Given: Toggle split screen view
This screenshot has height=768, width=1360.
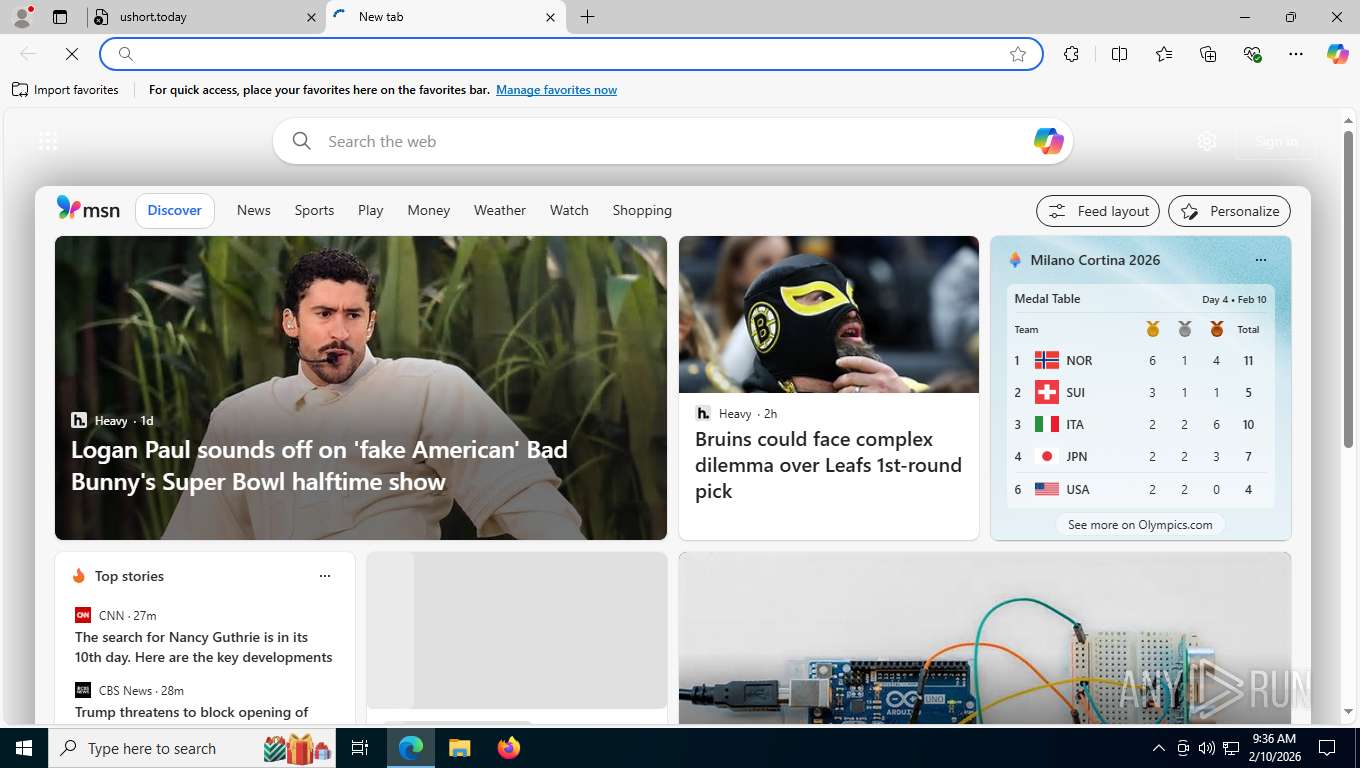Looking at the screenshot, I should tap(1120, 54).
